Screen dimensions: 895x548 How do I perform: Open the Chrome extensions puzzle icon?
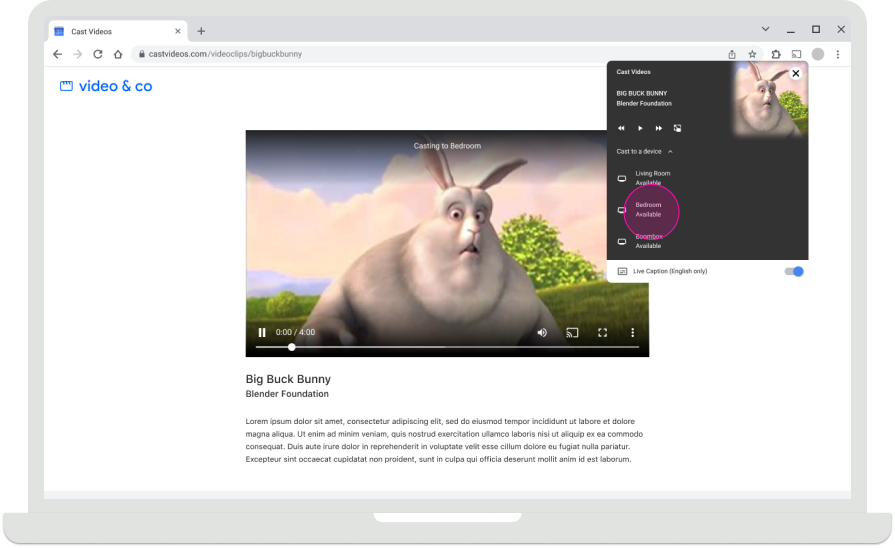[775, 54]
